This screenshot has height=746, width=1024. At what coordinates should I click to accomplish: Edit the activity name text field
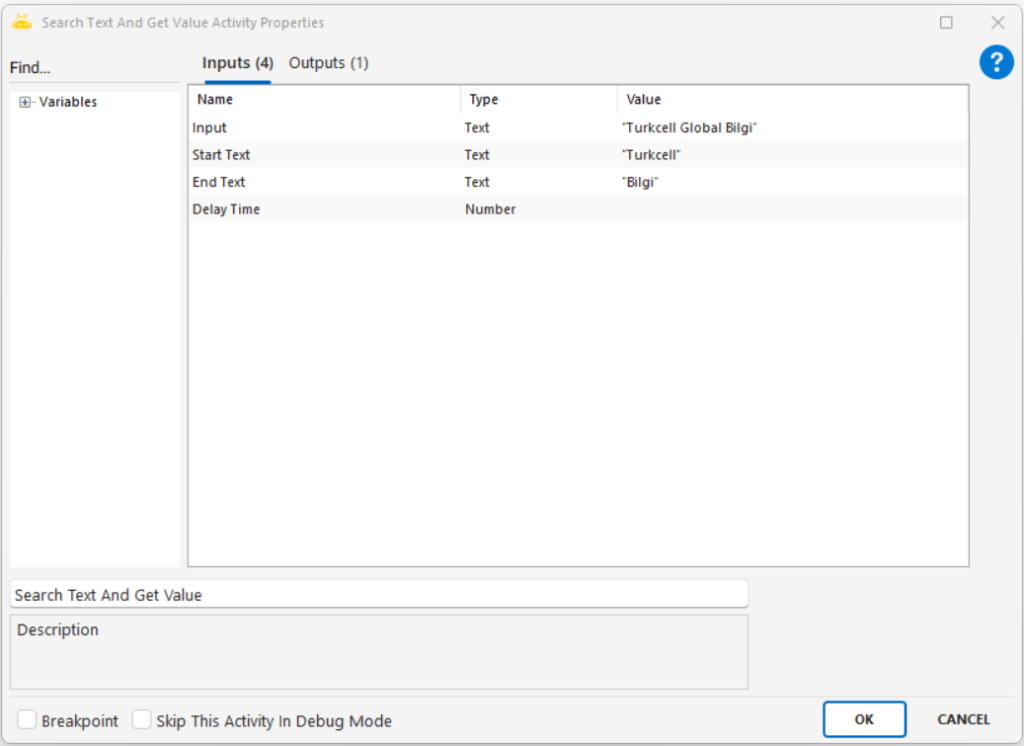coord(378,594)
